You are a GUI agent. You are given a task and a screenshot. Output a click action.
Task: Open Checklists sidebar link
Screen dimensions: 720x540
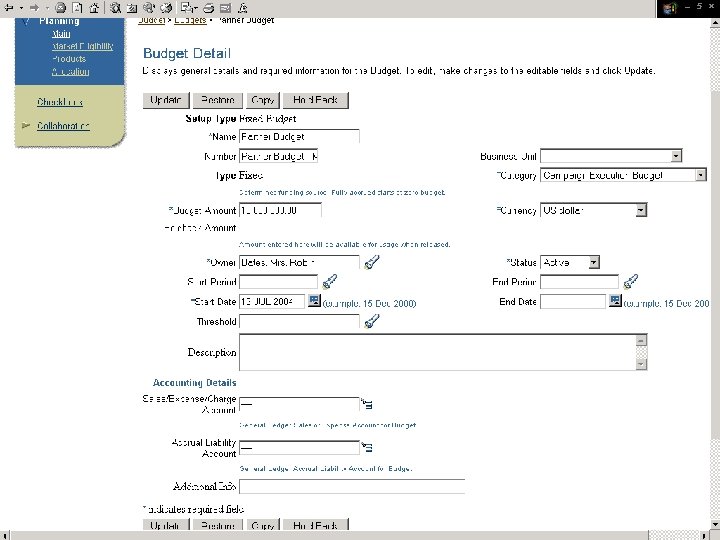[x=60, y=102]
